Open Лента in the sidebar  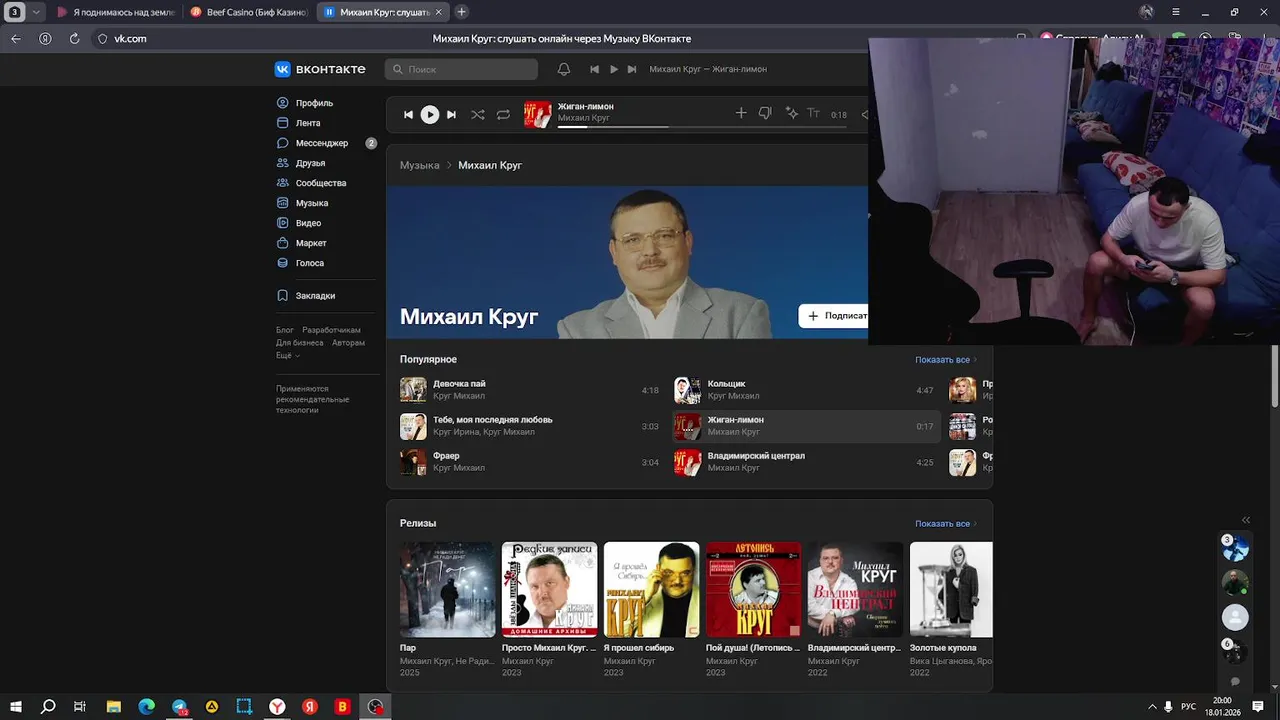click(308, 123)
